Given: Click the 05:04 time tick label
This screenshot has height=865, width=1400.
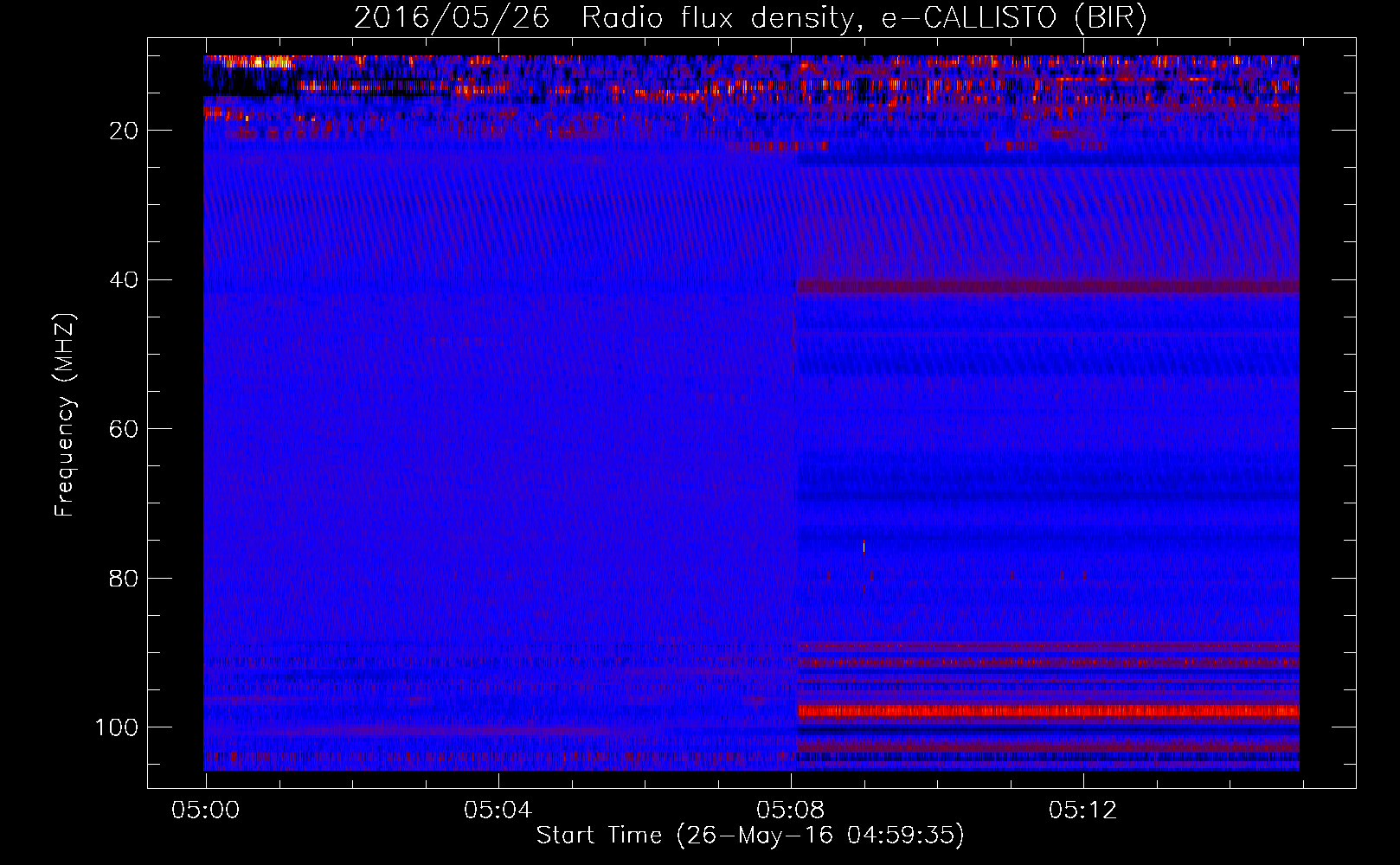Looking at the screenshot, I should [498, 811].
